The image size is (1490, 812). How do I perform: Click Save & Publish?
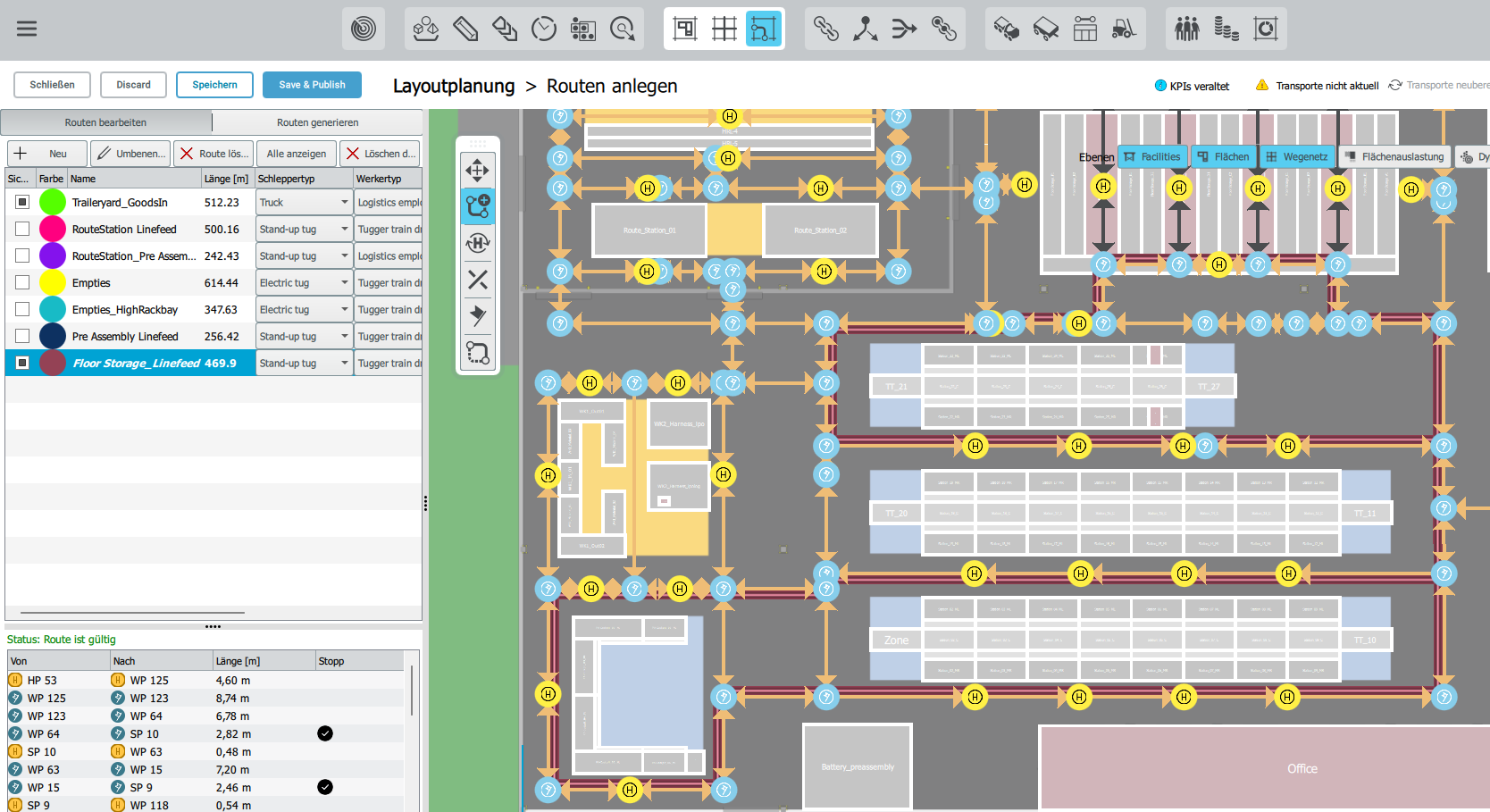(312, 85)
